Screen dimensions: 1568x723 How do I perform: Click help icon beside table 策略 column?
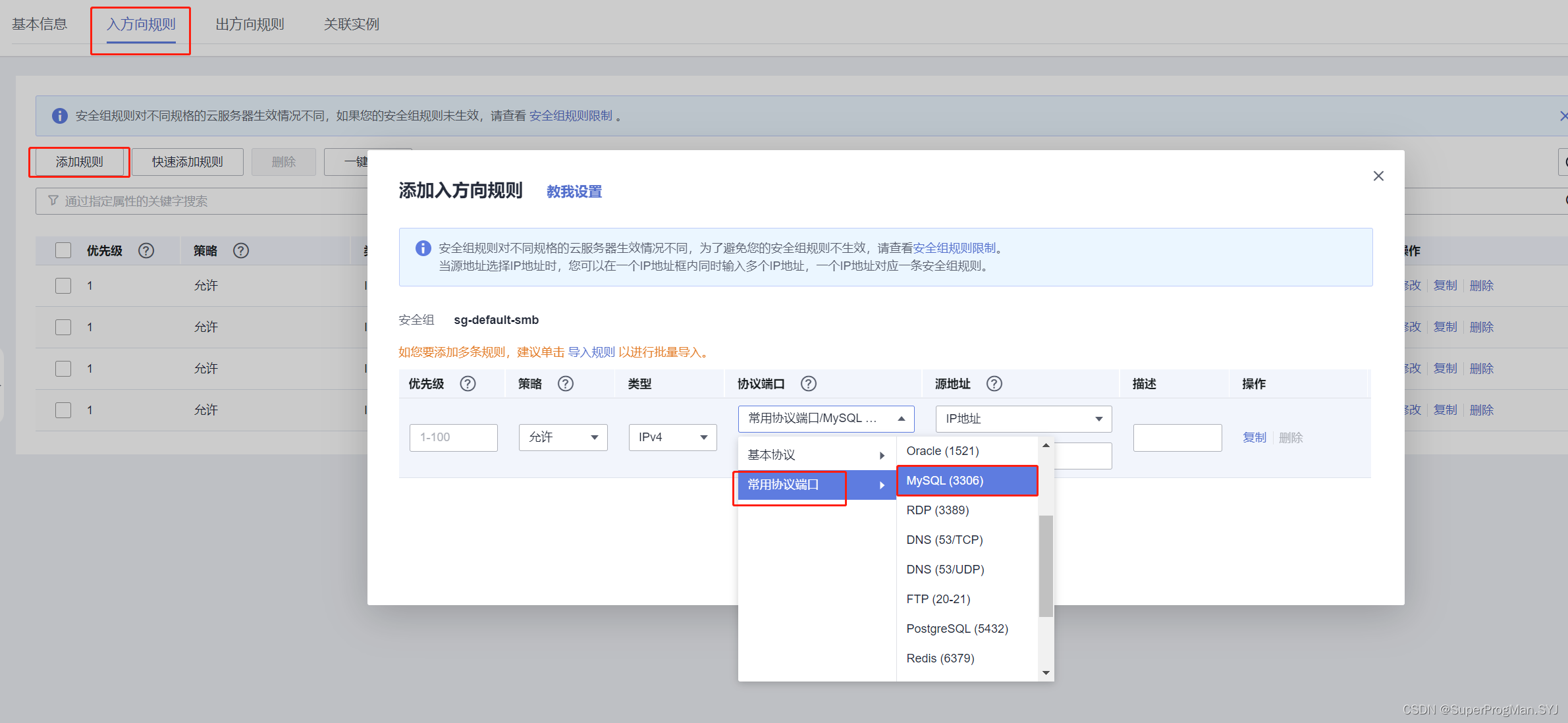tap(241, 251)
